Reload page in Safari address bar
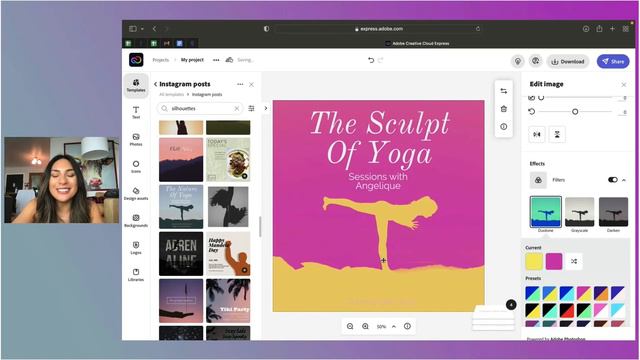 coord(478,29)
